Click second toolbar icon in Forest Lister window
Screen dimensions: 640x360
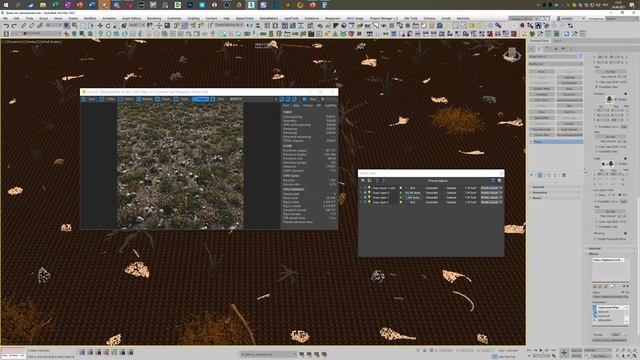(x=370, y=180)
